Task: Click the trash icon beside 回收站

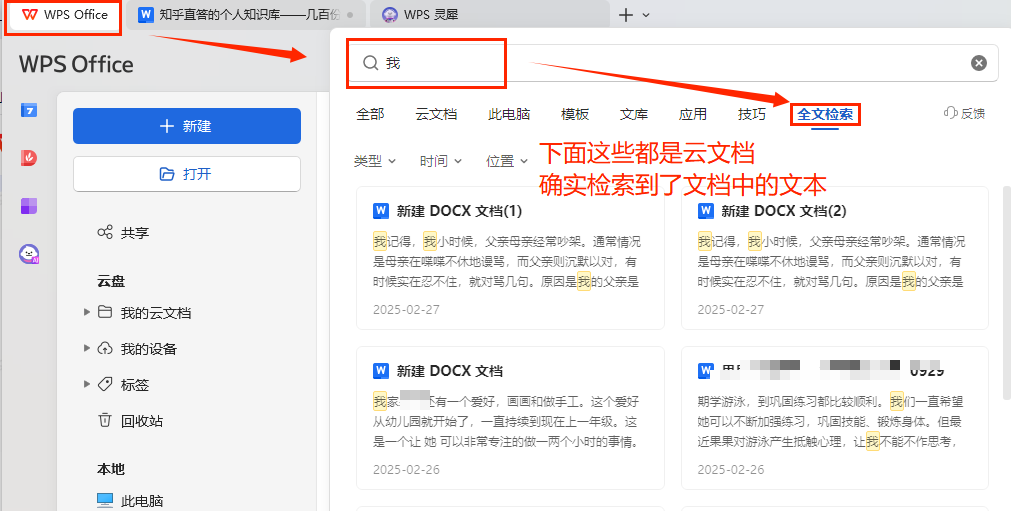Action: (104, 421)
